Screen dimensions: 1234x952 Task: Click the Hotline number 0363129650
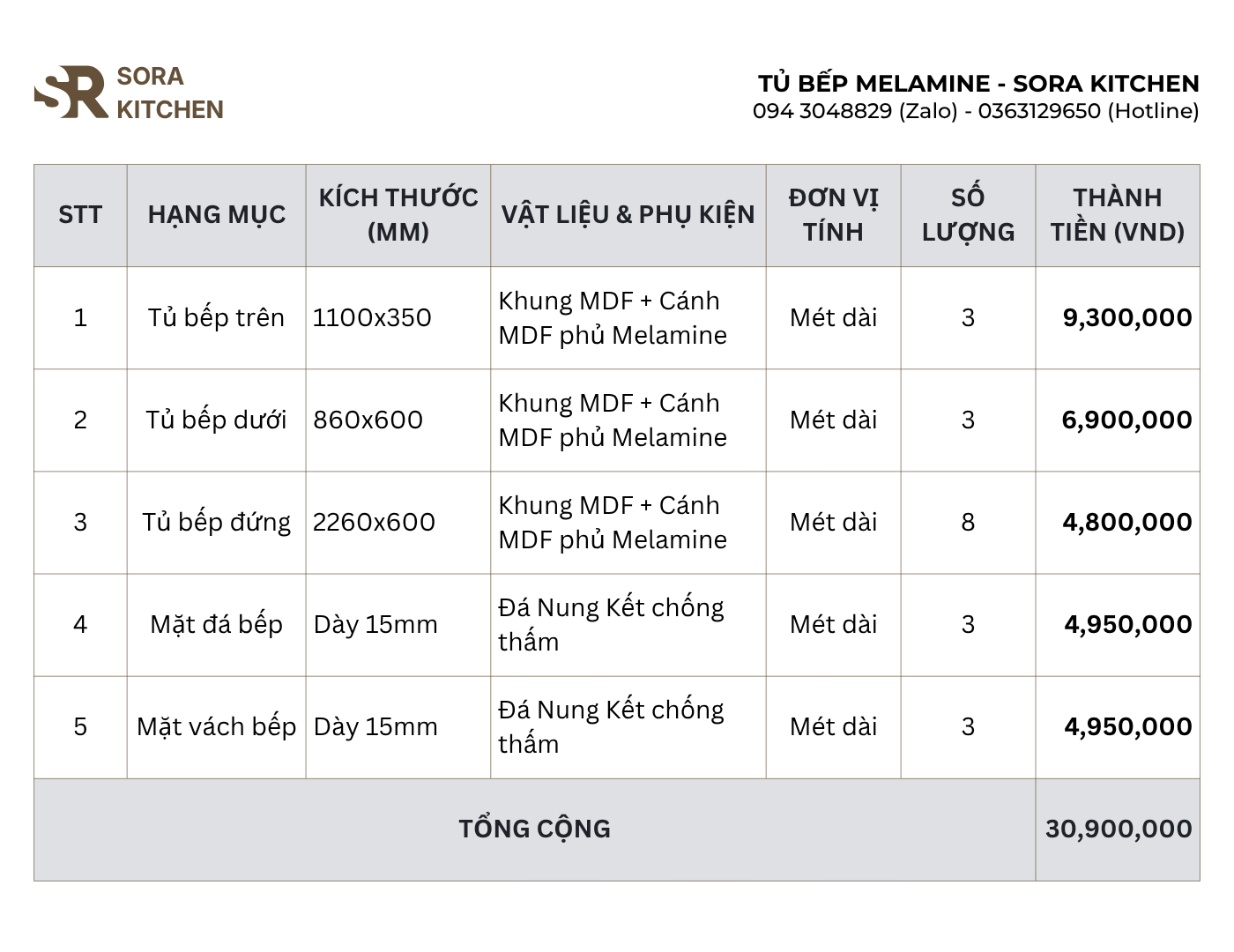1038,111
